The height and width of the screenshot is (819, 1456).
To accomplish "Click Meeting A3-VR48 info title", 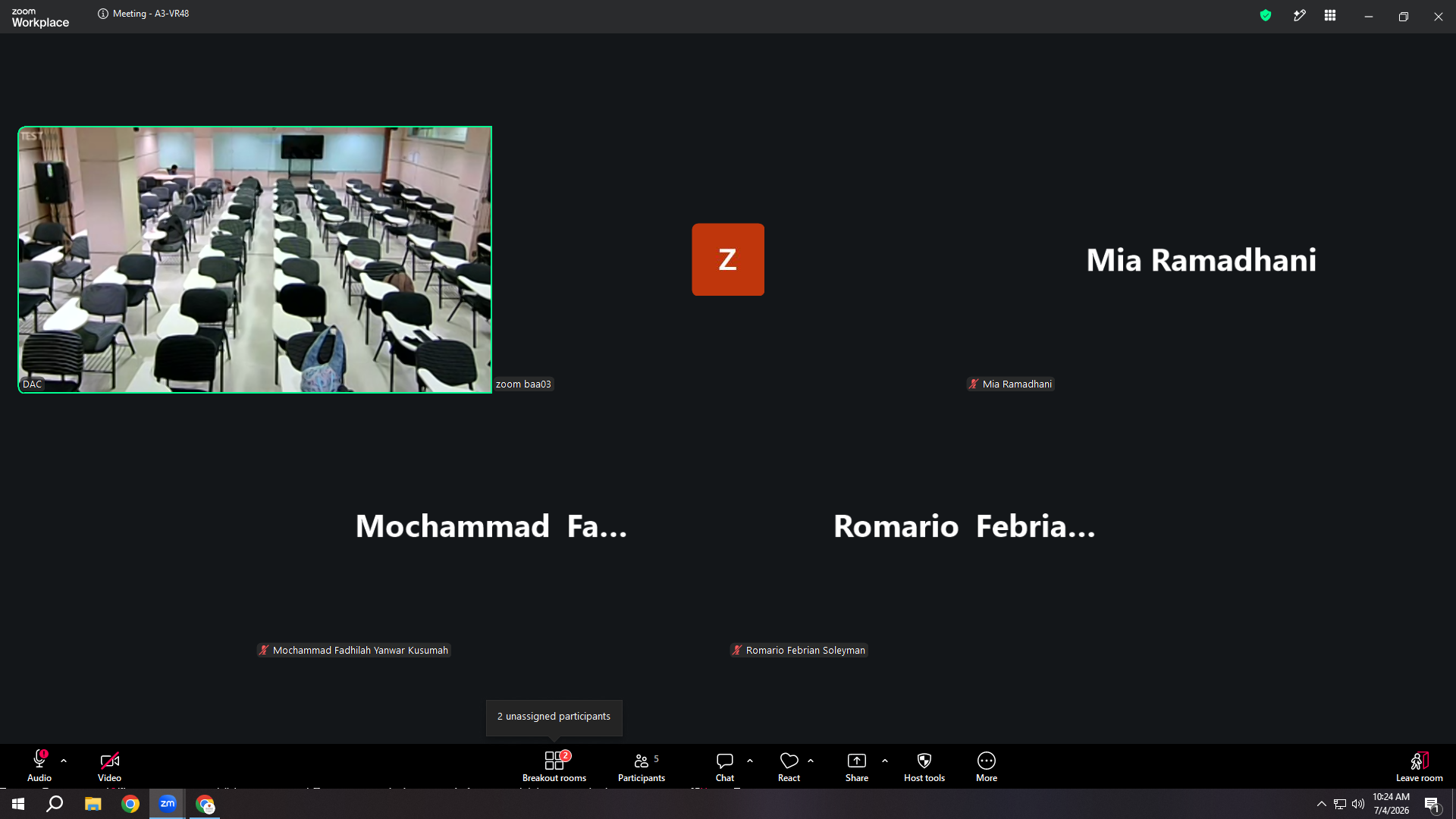I will pyautogui.click(x=143, y=14).
